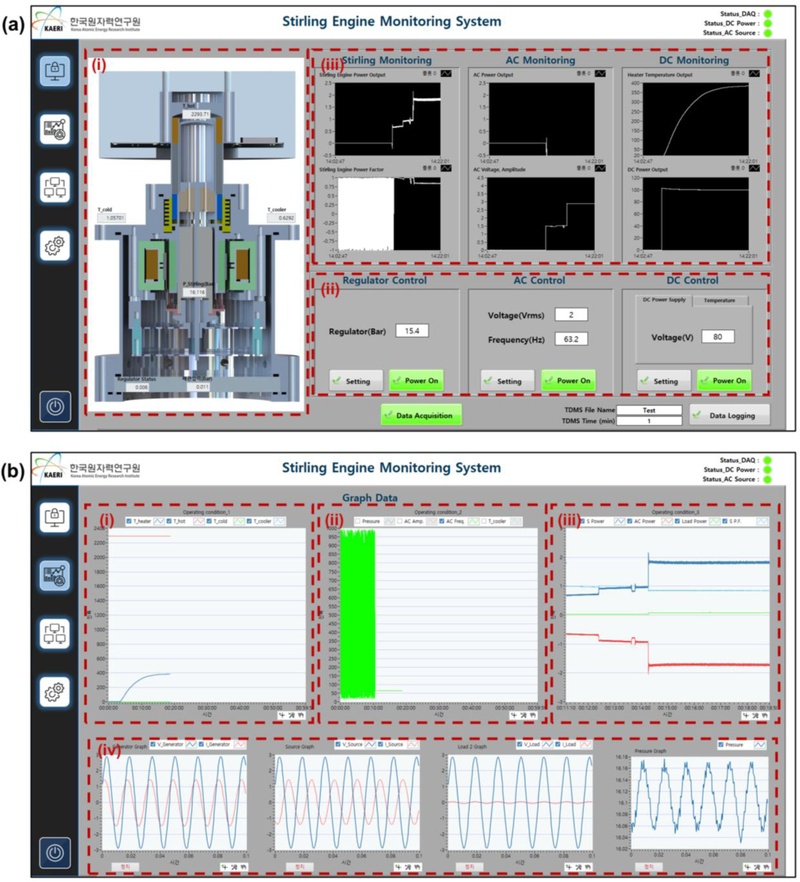This screenshot has height=882, width=800.
Task: Click AC Voltage Amplitude plot legend icon
Action: [x=600, y=168]
